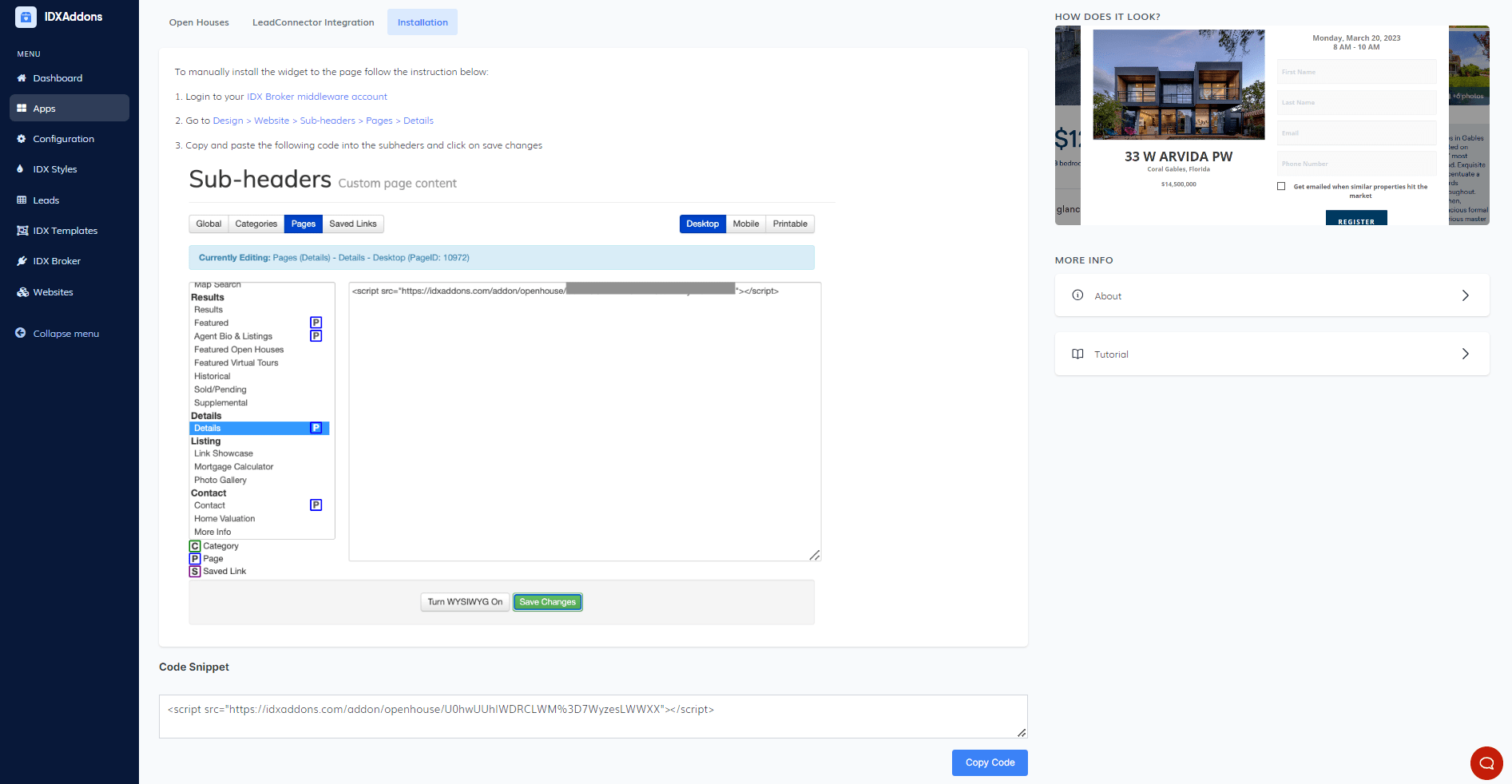Expand the Tutorial row chevron
This screenshot has height=784, width=1512.
pyautogui.click(x=1465, y=354)
